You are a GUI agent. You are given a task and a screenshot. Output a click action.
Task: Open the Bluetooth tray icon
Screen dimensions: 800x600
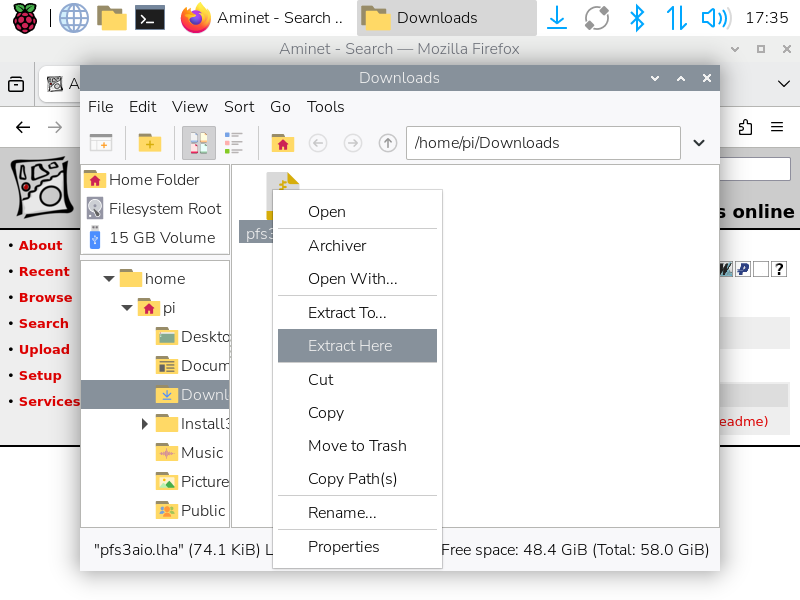[x=636, y=18]
